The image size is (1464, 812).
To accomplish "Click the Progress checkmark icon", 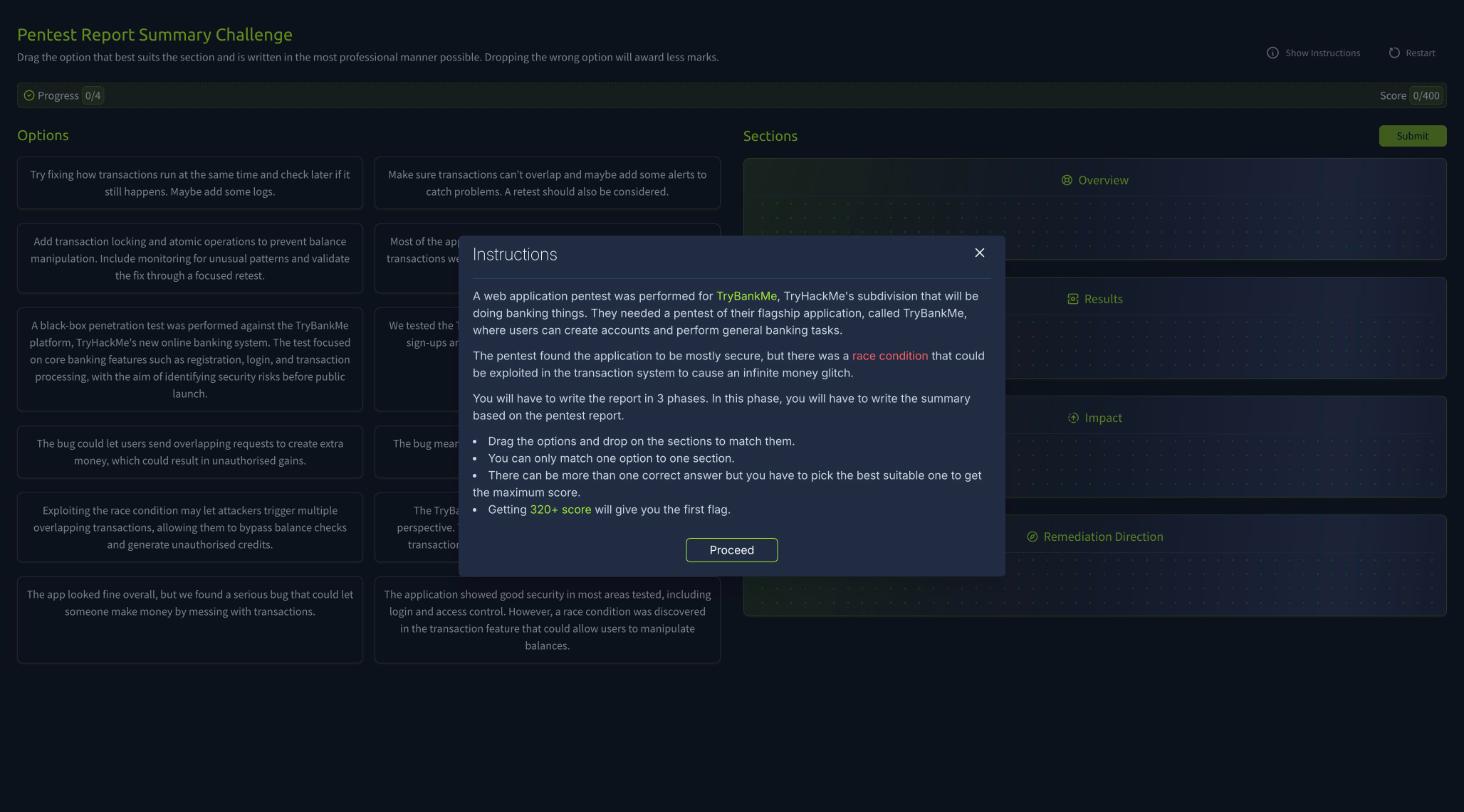I will point(29,96).
